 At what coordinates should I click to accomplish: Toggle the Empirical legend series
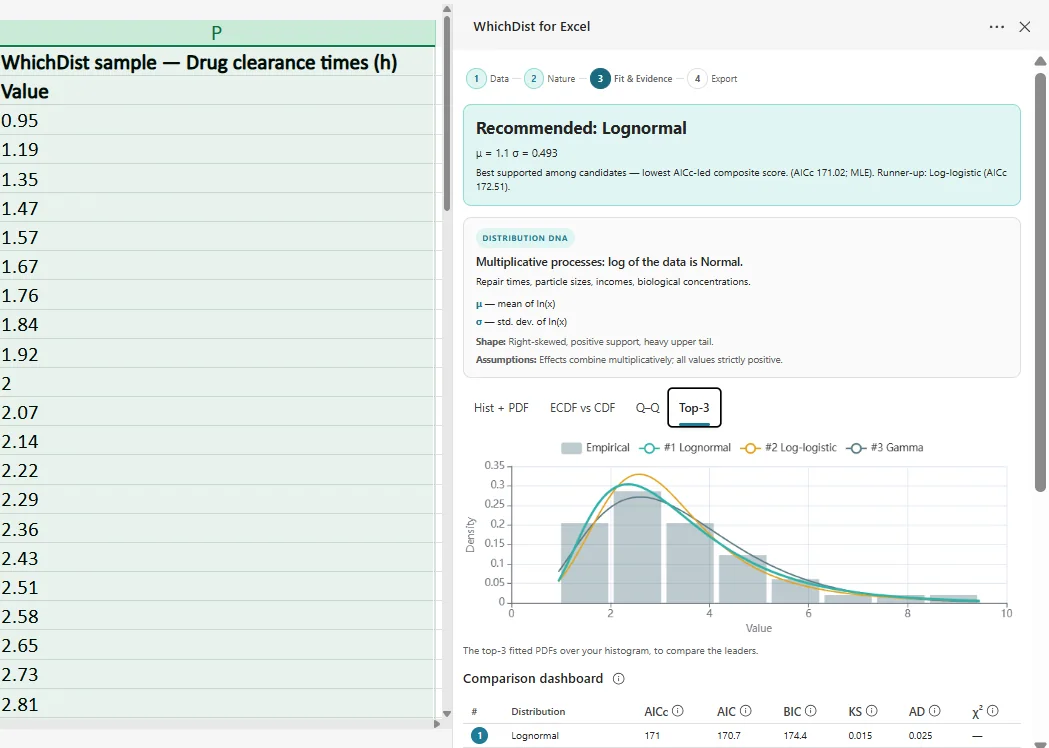point(595,448)
